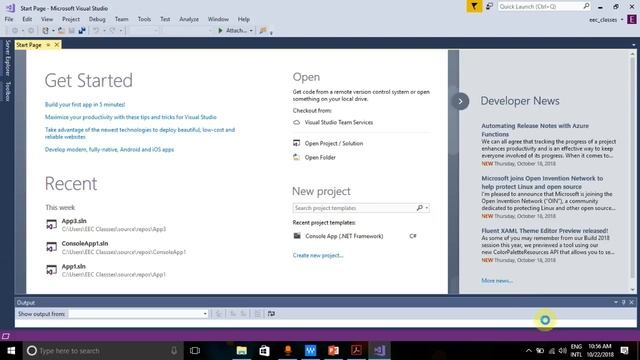Open Windows Start menu
The width and height of the screenshot is (640, 360).
point(11,351)
